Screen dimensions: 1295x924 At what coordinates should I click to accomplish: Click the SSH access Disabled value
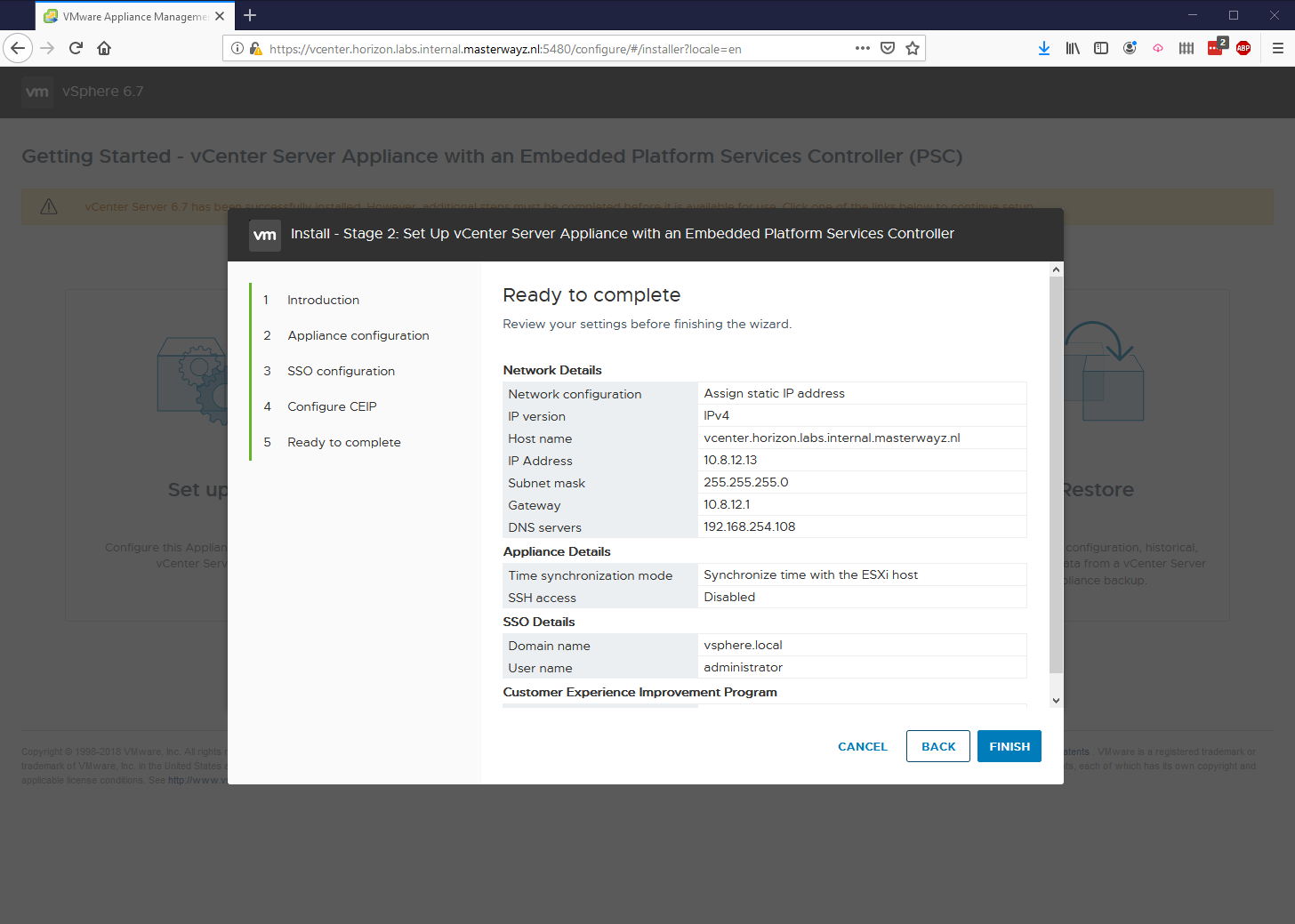click(x=729, y=597)
